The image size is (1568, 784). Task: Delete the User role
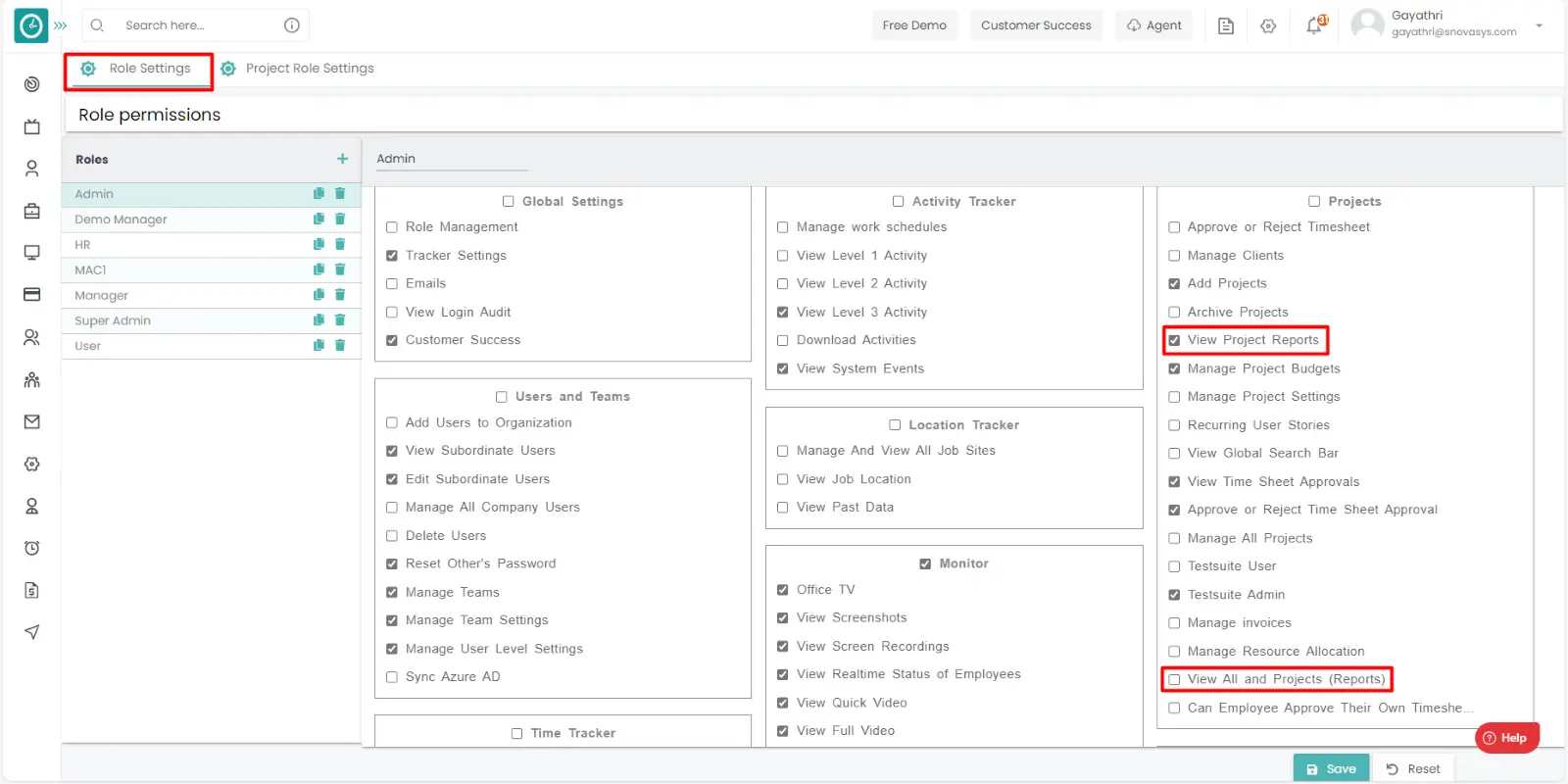pyautogui.click(x=340, y=346)
